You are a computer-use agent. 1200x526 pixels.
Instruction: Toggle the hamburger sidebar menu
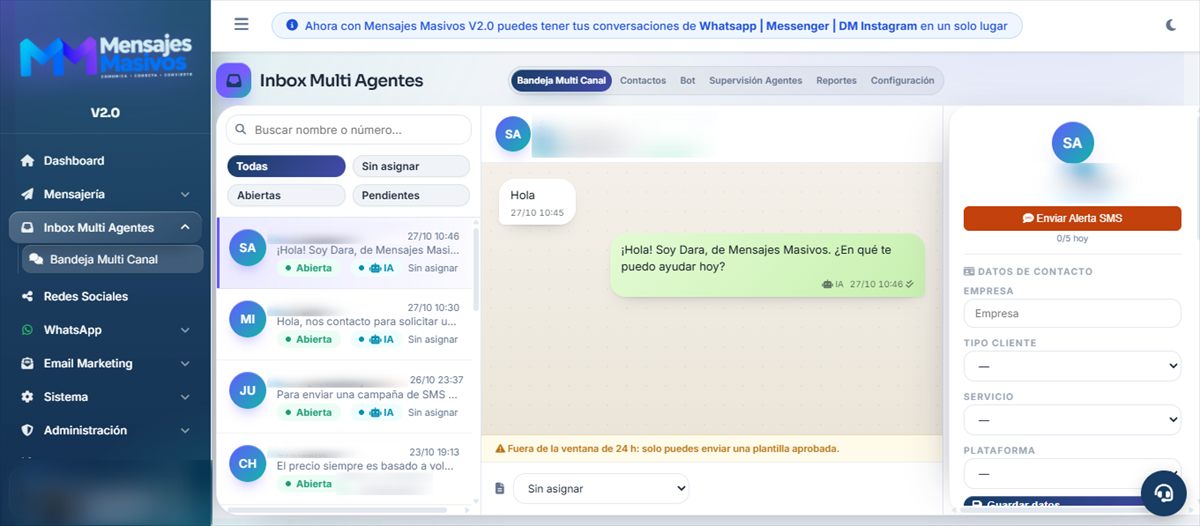pyautogui.click(x=241, y=25)
